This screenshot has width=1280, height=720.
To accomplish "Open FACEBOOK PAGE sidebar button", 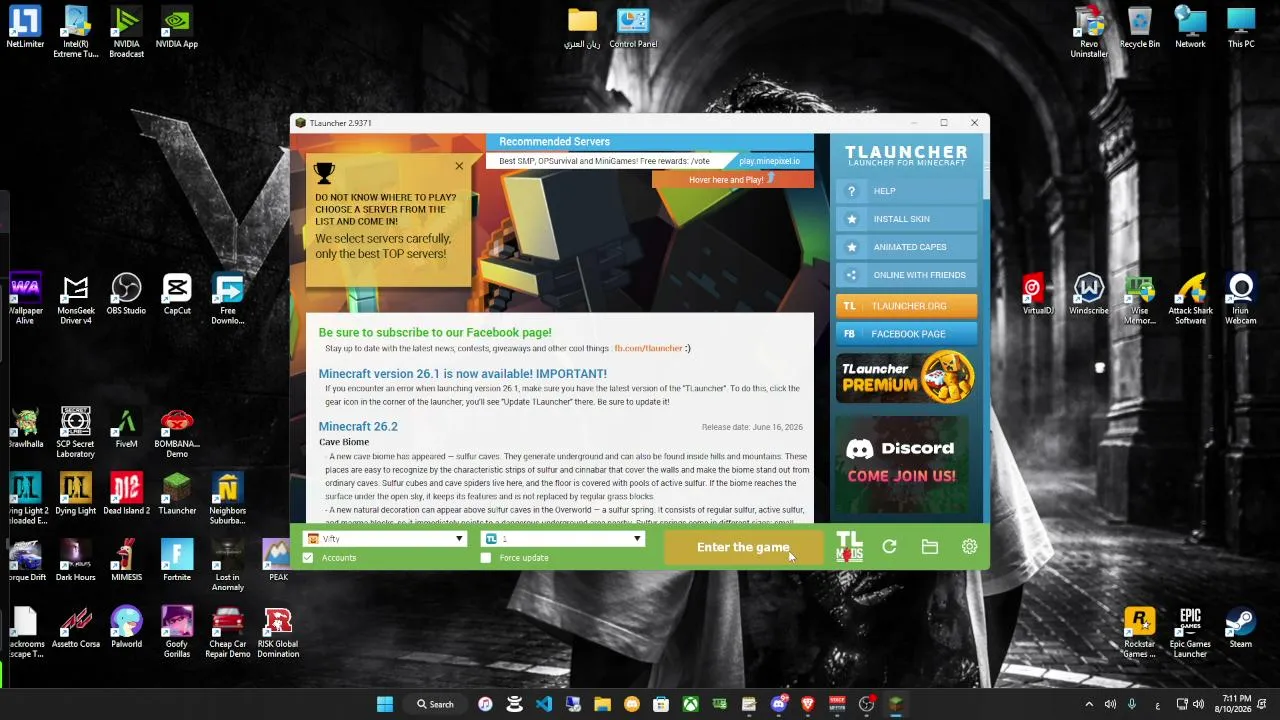I will tap(906, 334).
